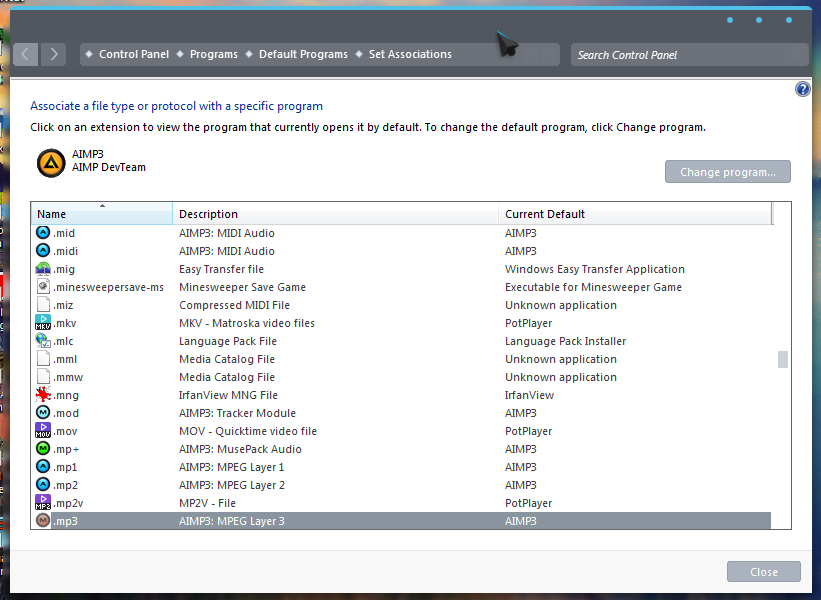This screenshot has width=821, height=600.
Task: Click the 'MP2V - File' description
Action: click(207, 503)
